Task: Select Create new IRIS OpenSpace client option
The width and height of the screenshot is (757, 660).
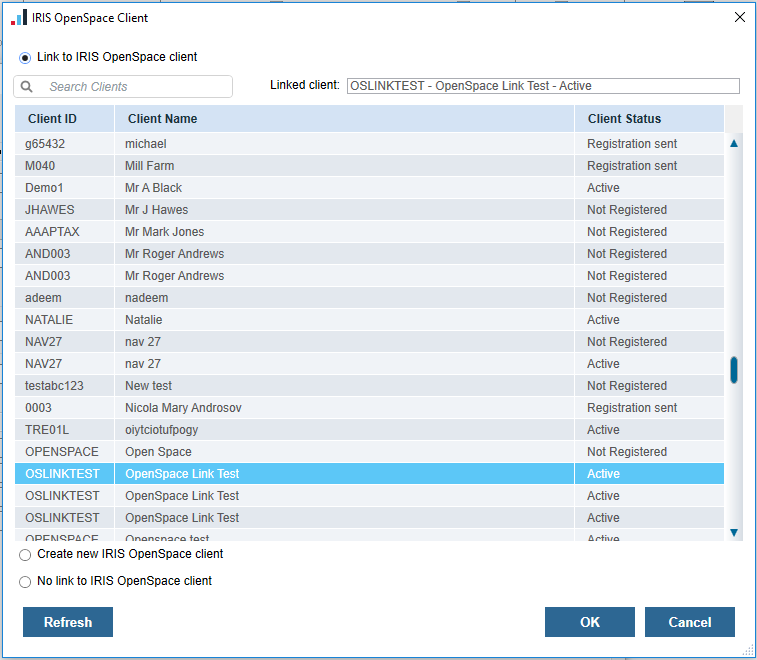Action: coord(25,555)
